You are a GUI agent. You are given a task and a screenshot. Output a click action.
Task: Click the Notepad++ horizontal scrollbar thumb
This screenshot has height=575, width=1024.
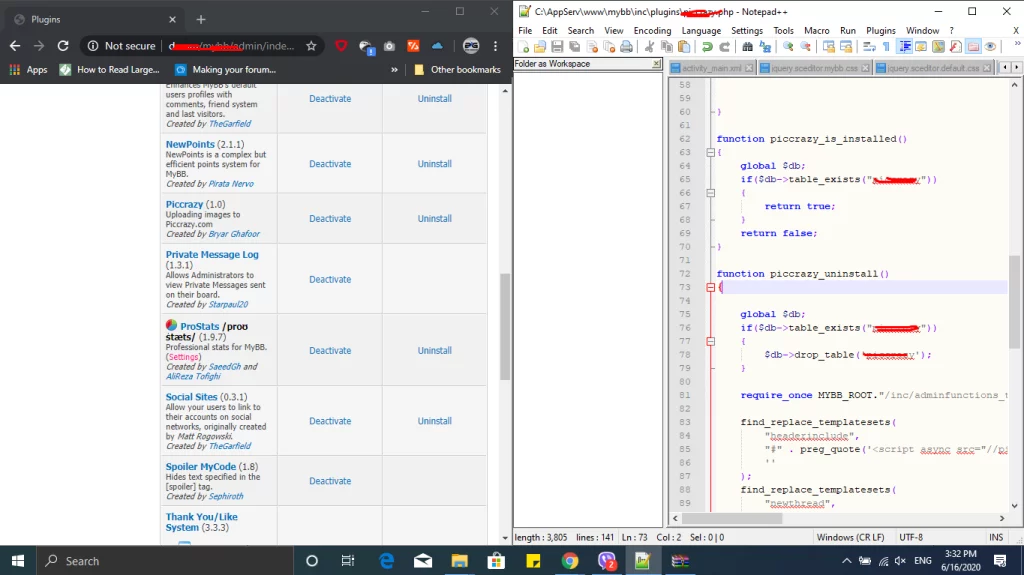(731, 518)
